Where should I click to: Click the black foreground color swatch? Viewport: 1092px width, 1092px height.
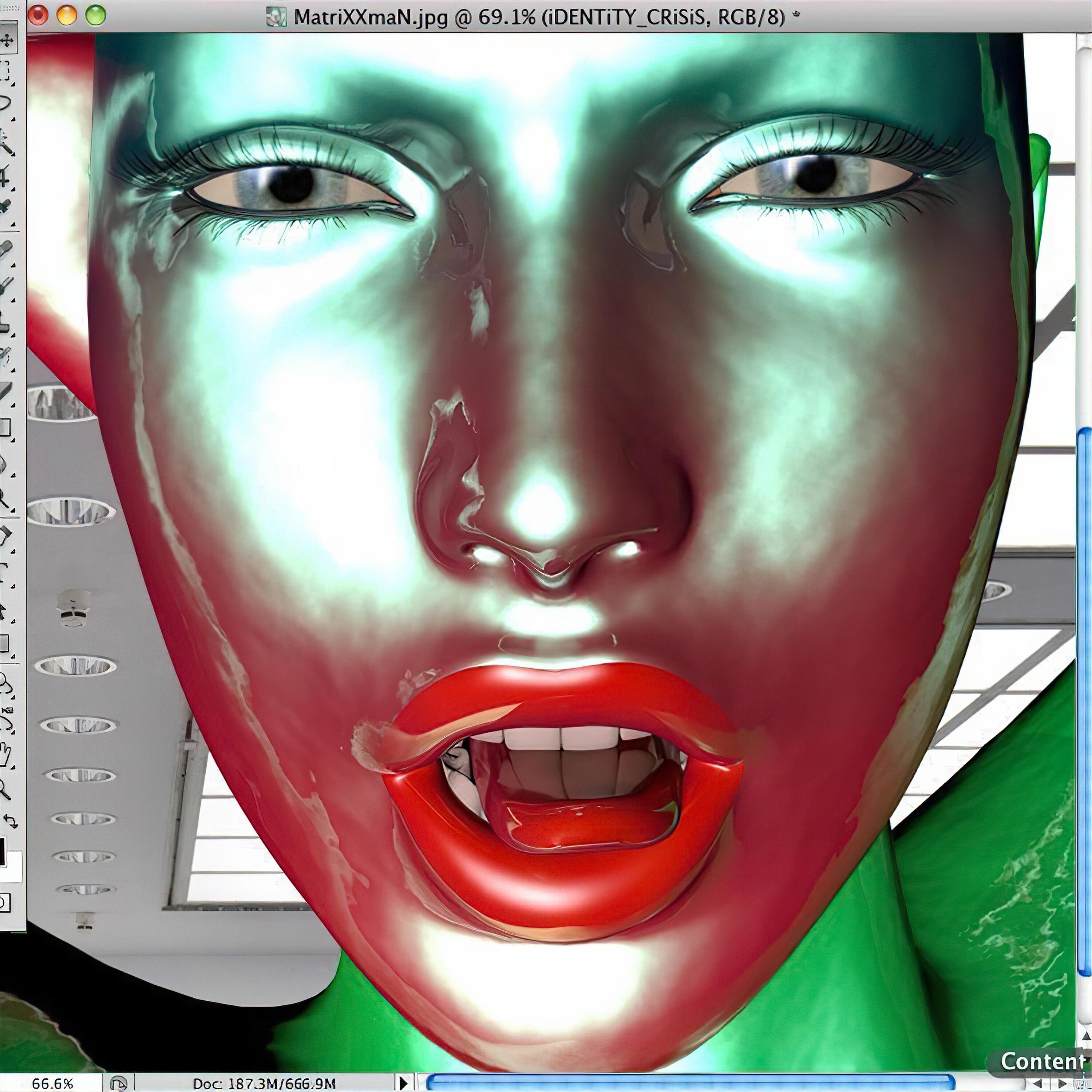[x=2, y=852]
